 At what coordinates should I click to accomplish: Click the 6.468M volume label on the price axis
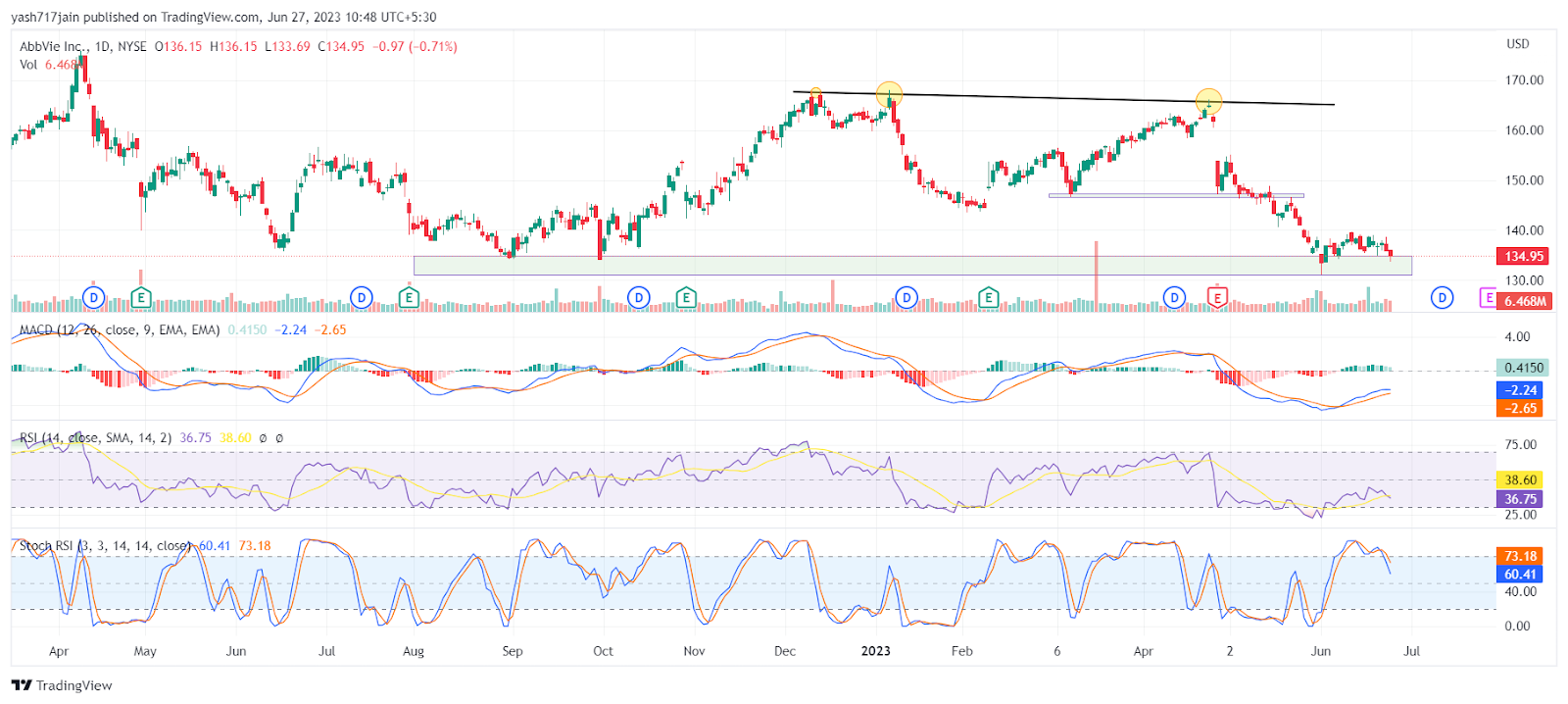[1523, 301]
